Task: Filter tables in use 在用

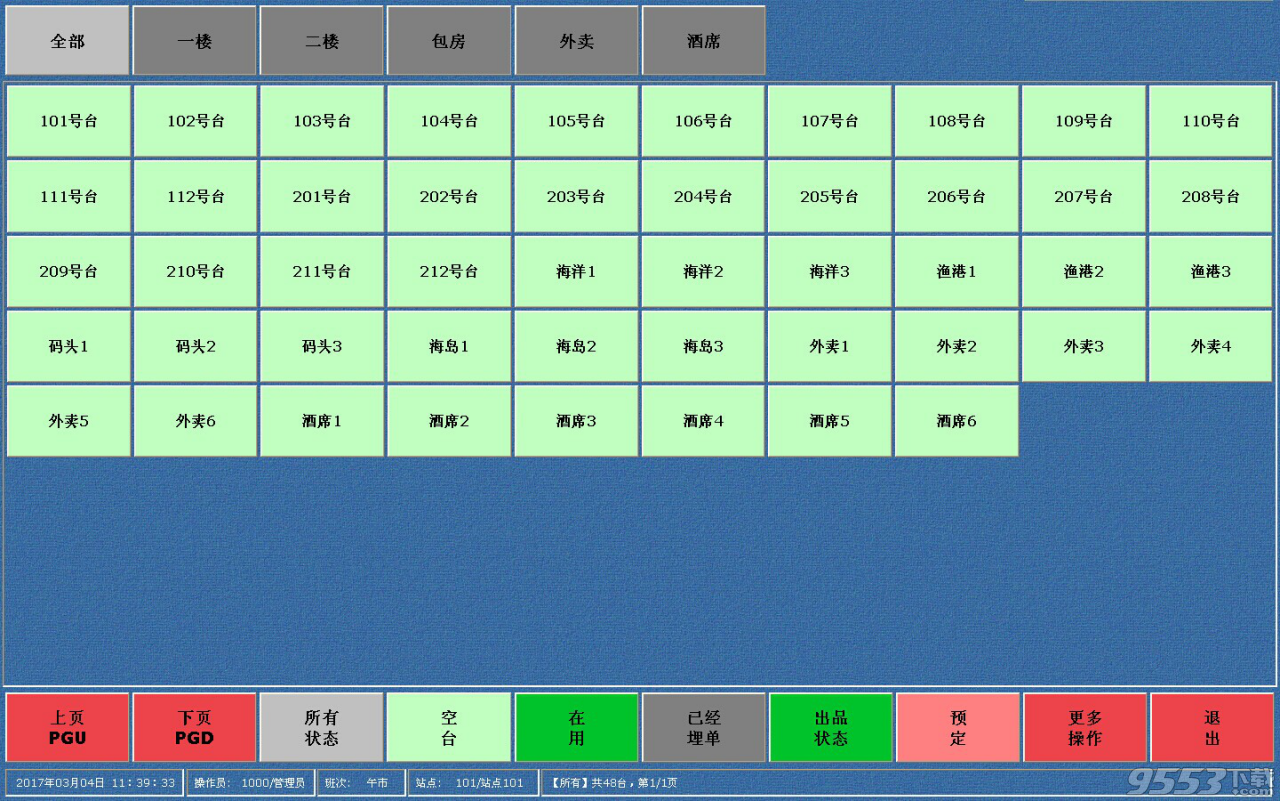Action: click(x=577, y=728)
